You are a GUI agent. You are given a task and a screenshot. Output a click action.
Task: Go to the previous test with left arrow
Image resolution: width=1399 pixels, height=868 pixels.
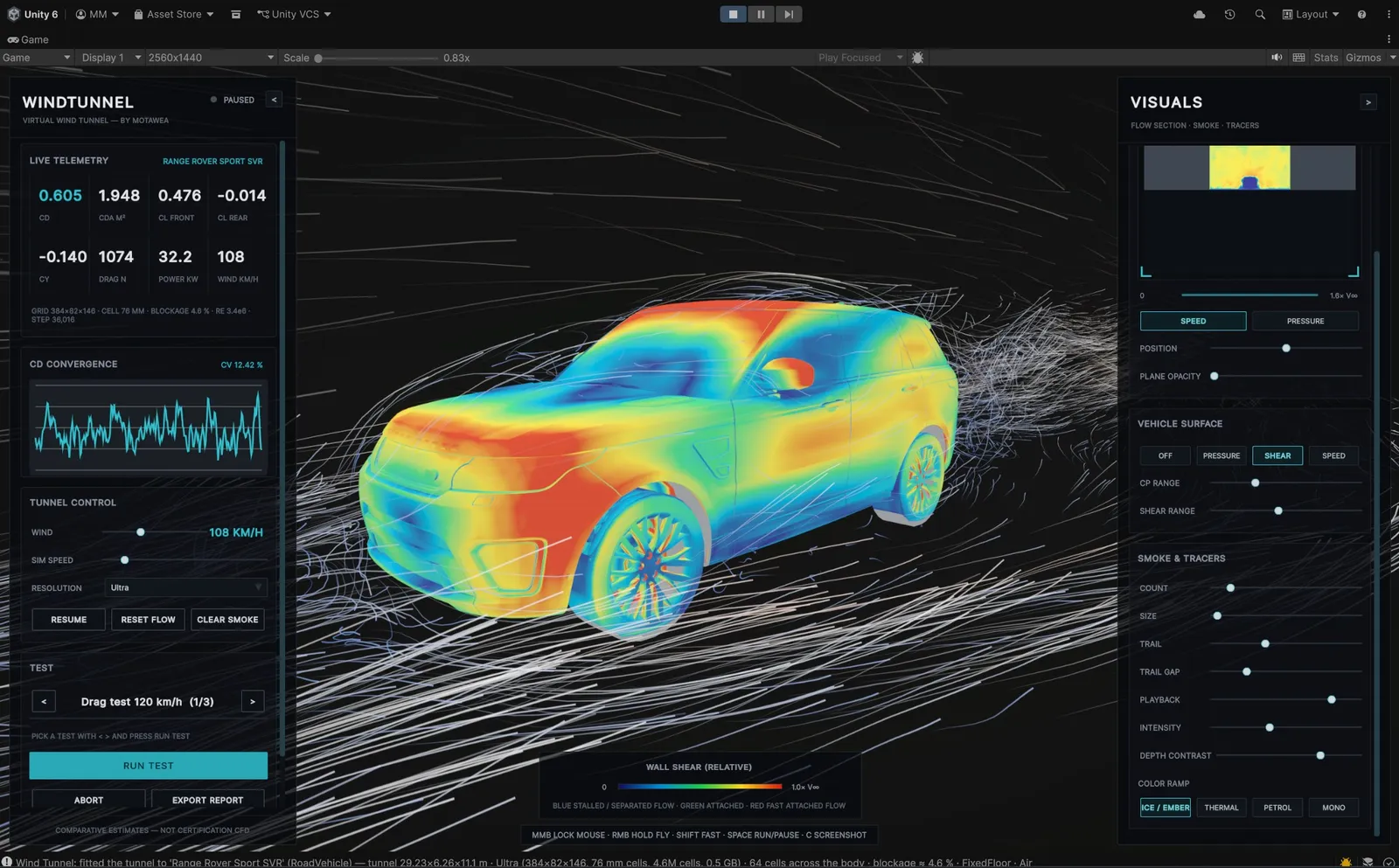click(x=44, y=701)
